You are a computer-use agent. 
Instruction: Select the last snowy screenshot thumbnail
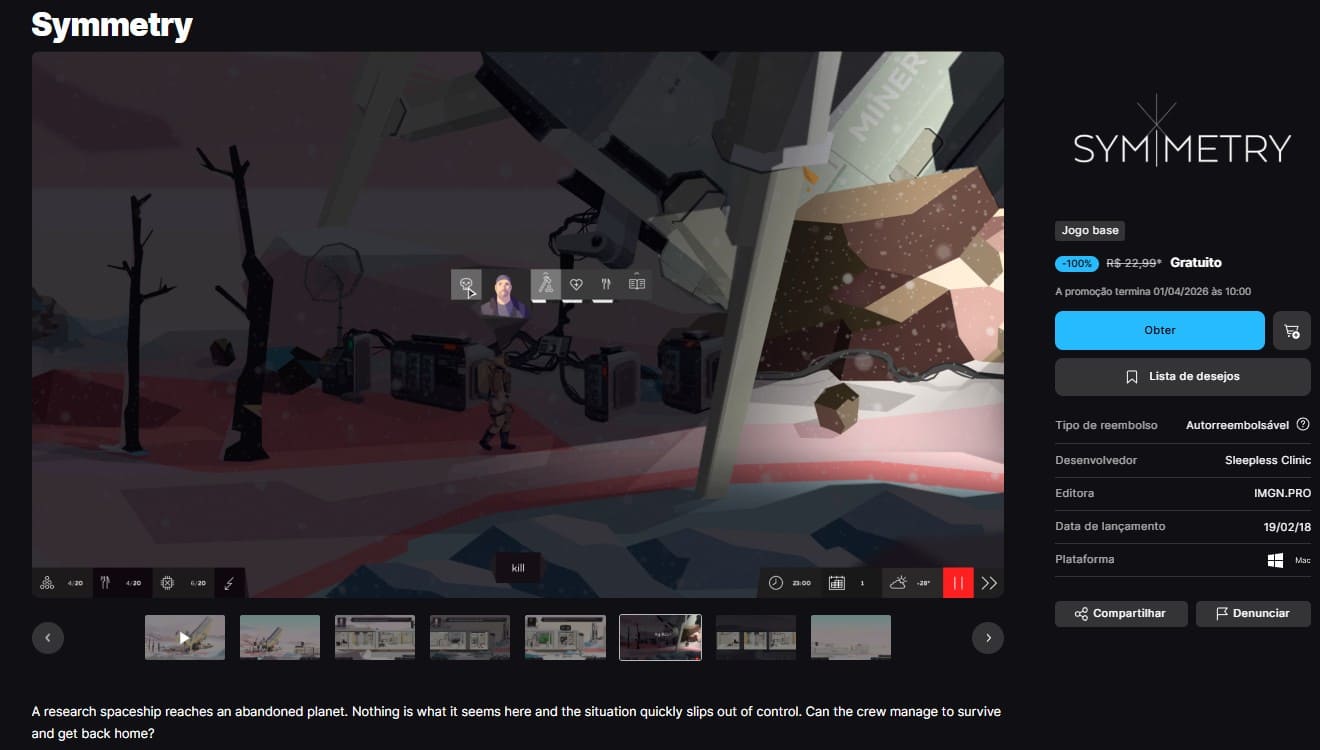[x=851, y=638]
